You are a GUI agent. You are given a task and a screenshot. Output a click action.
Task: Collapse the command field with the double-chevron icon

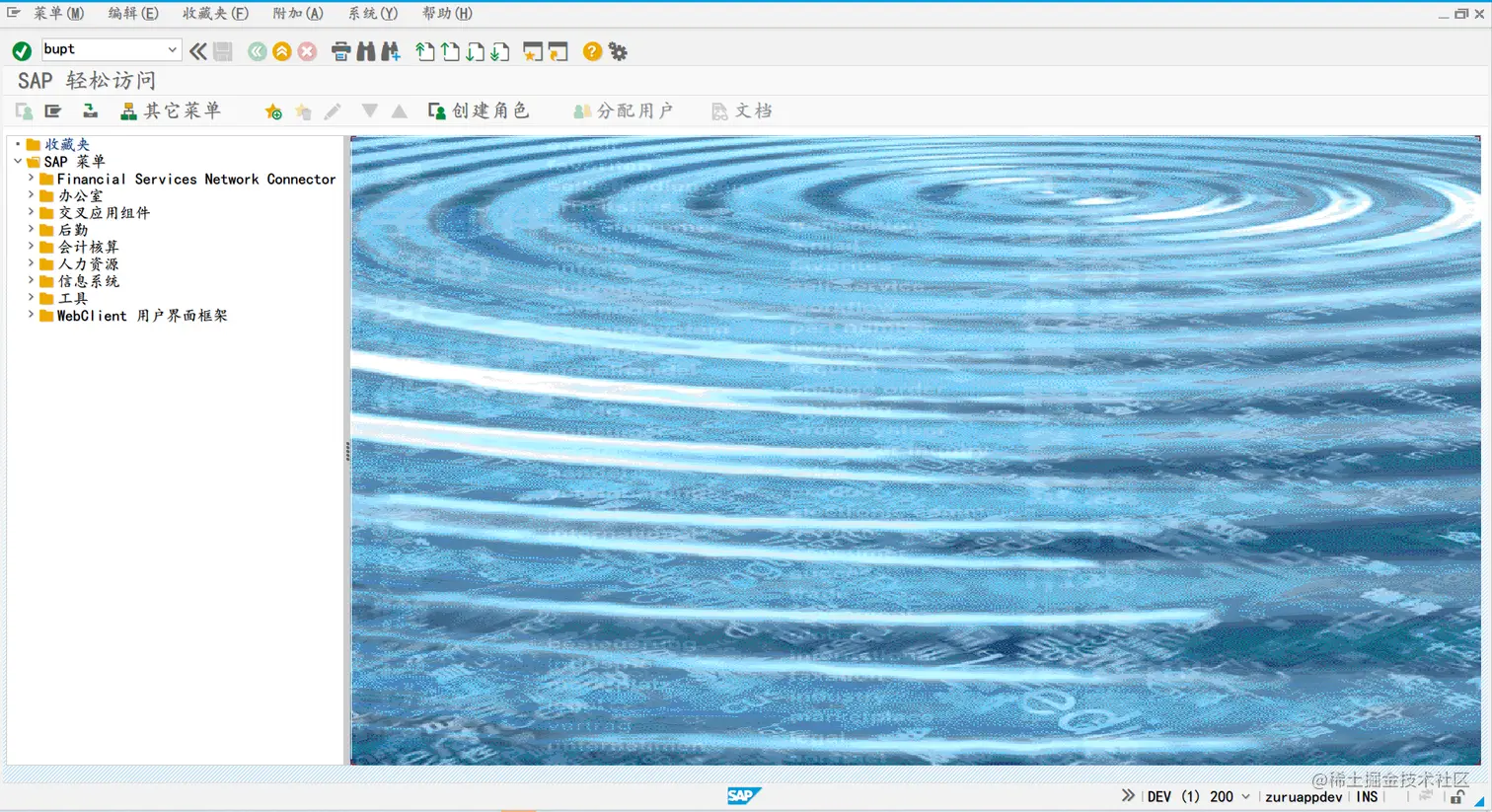(x=198, y=51)
